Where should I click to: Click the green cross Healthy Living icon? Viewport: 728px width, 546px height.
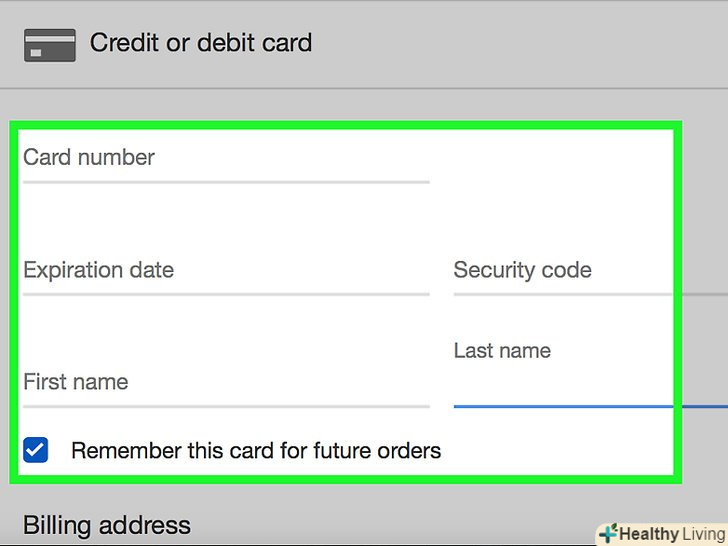tap(607, 533)
